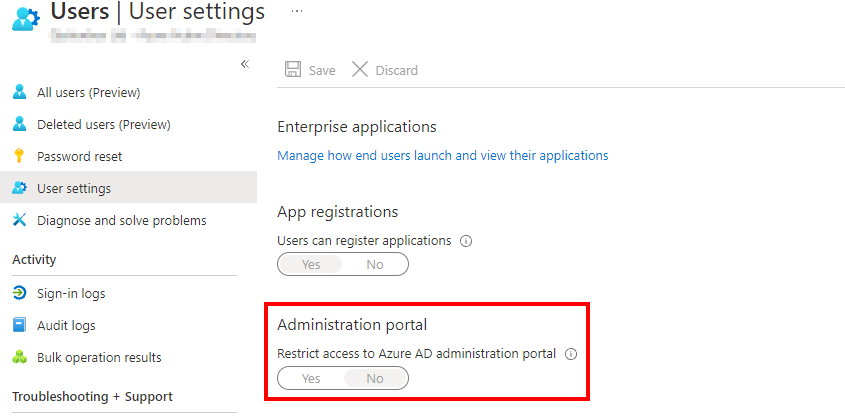Open Manage how end users launch applications link
This screenshot has height=419, width=845.
(x=442, y=156)
